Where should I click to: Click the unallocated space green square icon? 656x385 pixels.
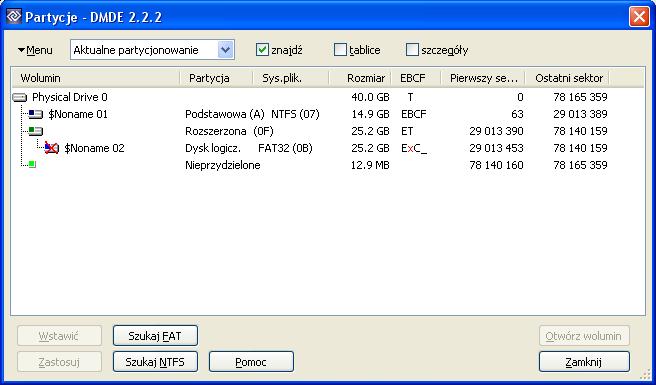tap(32, 165)
